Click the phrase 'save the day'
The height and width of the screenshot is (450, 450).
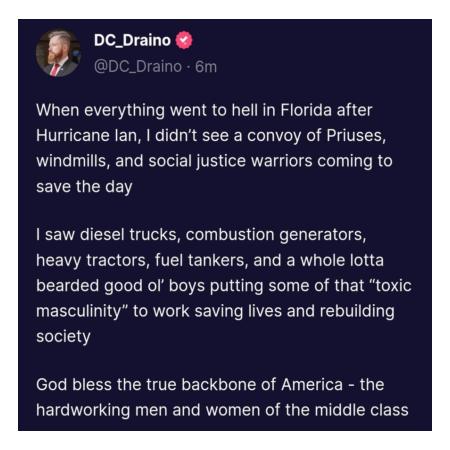84,187
